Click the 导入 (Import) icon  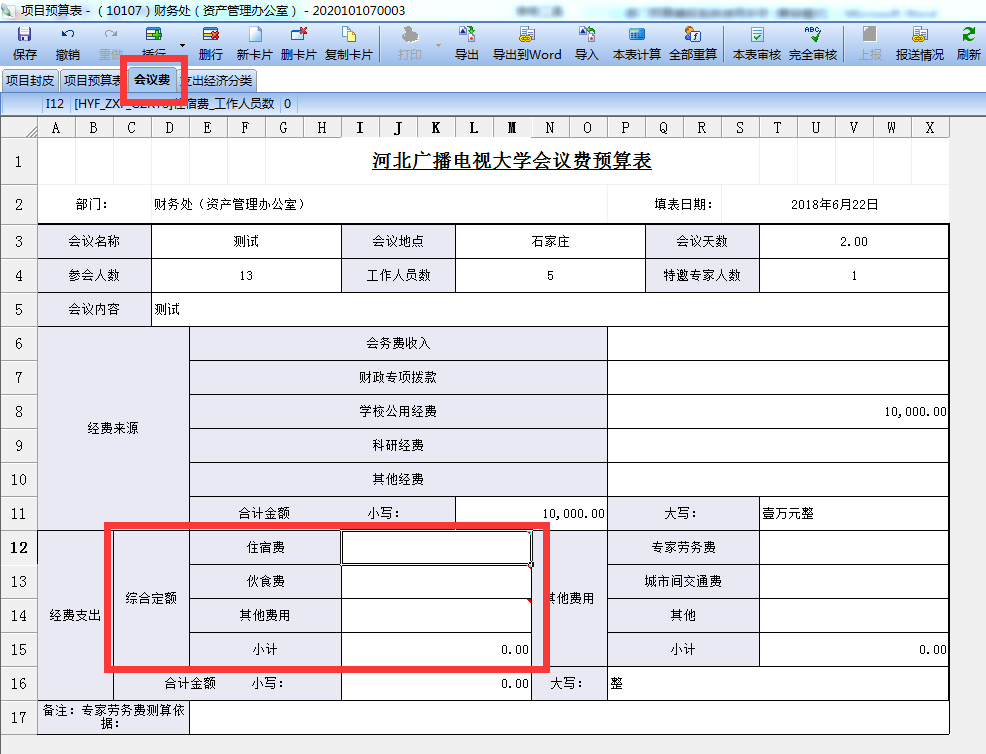tap(587, 42)
